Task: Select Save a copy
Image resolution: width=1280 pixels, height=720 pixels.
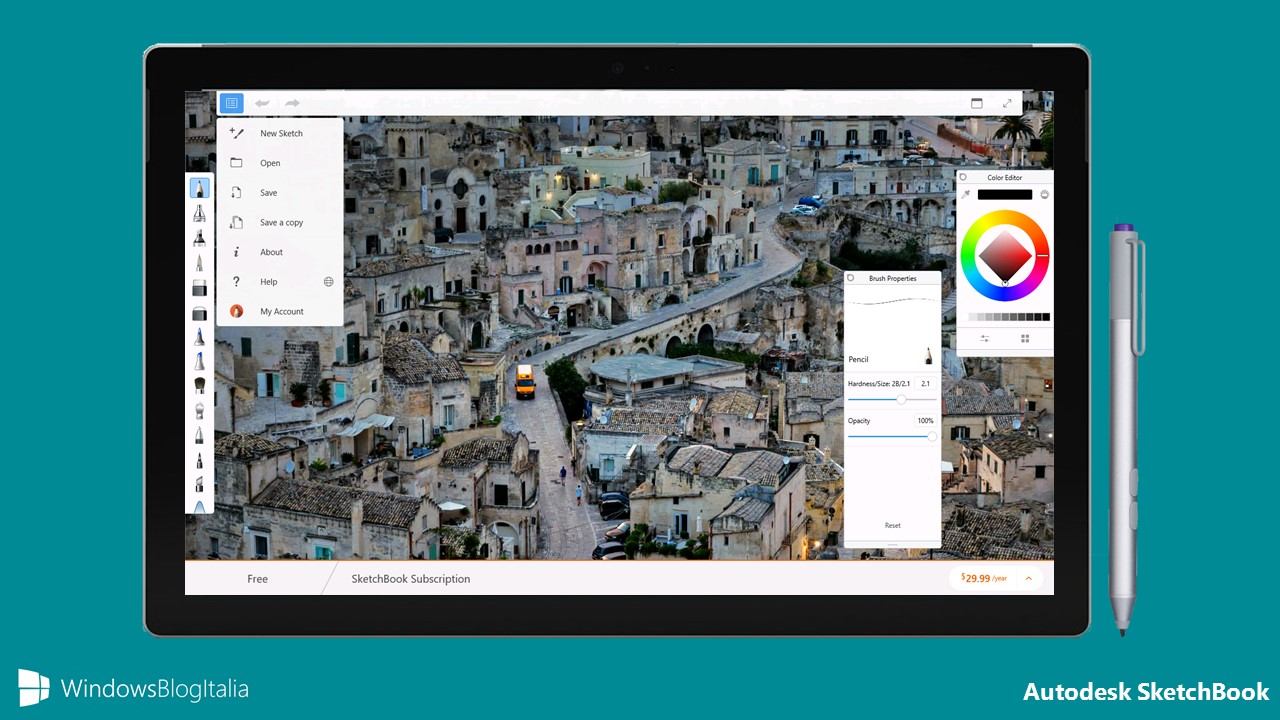Action: pyautogui.click(x=280, y=222)
